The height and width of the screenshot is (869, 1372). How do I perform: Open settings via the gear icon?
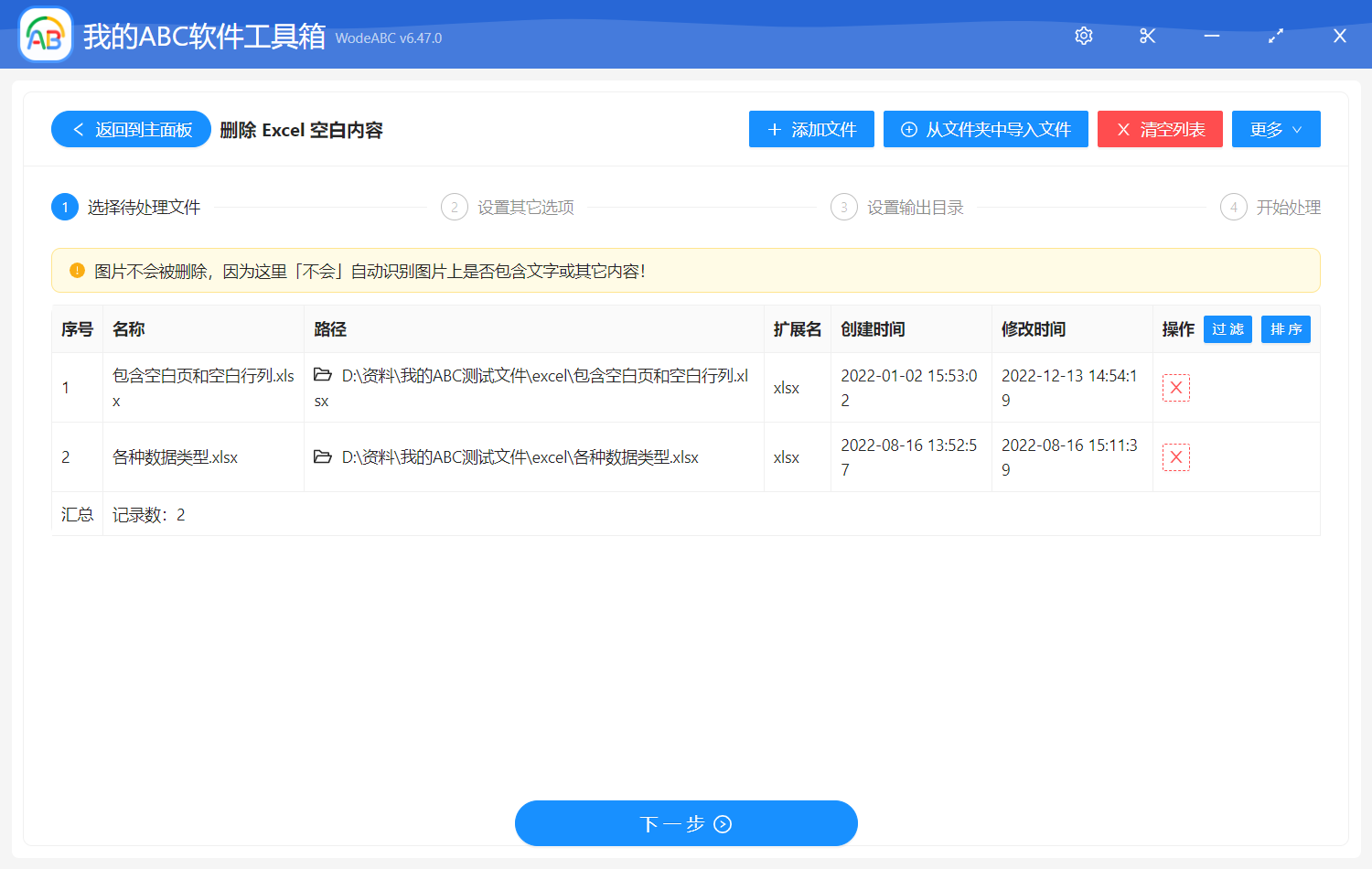pyautogui.click(x=1083, y=36)
